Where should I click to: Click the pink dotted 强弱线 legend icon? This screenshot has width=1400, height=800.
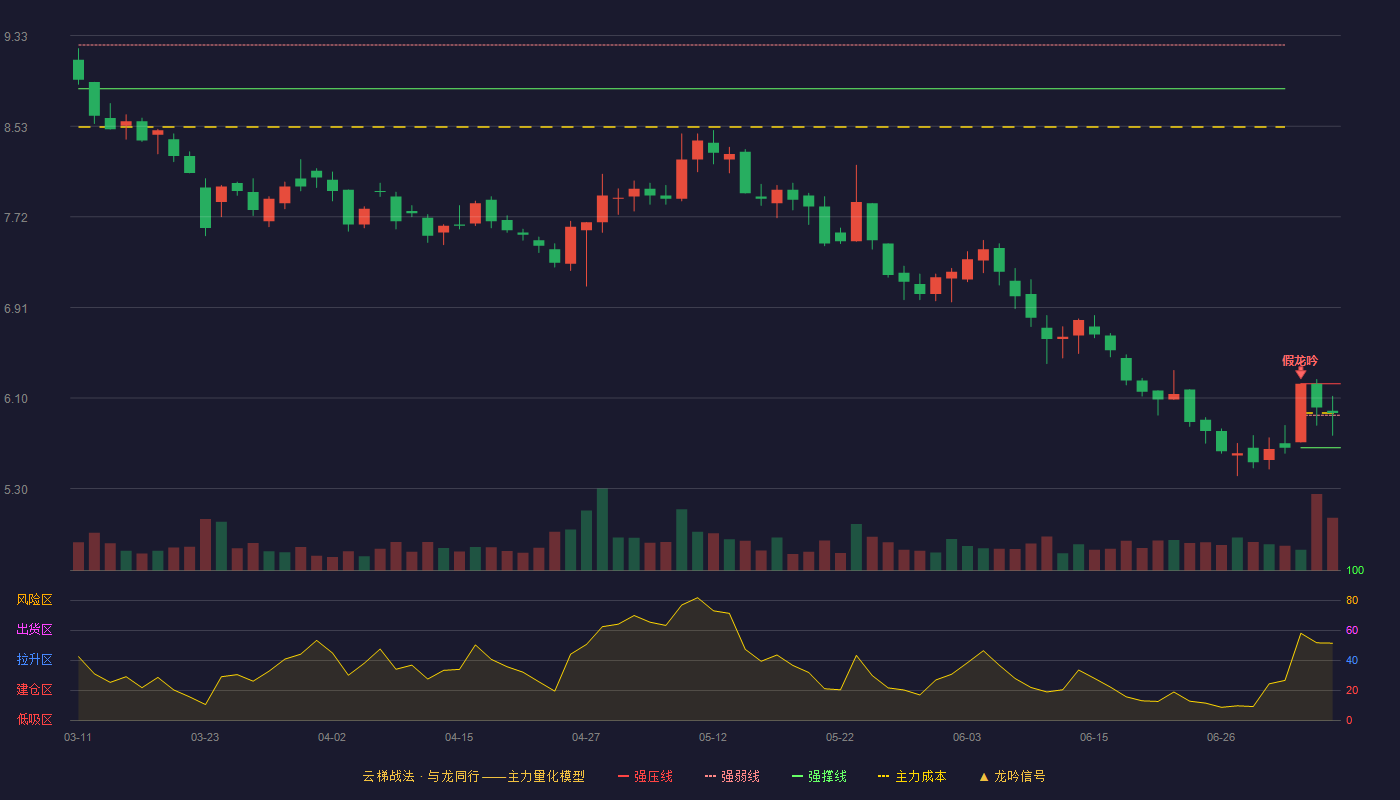(x=710, y=776)
